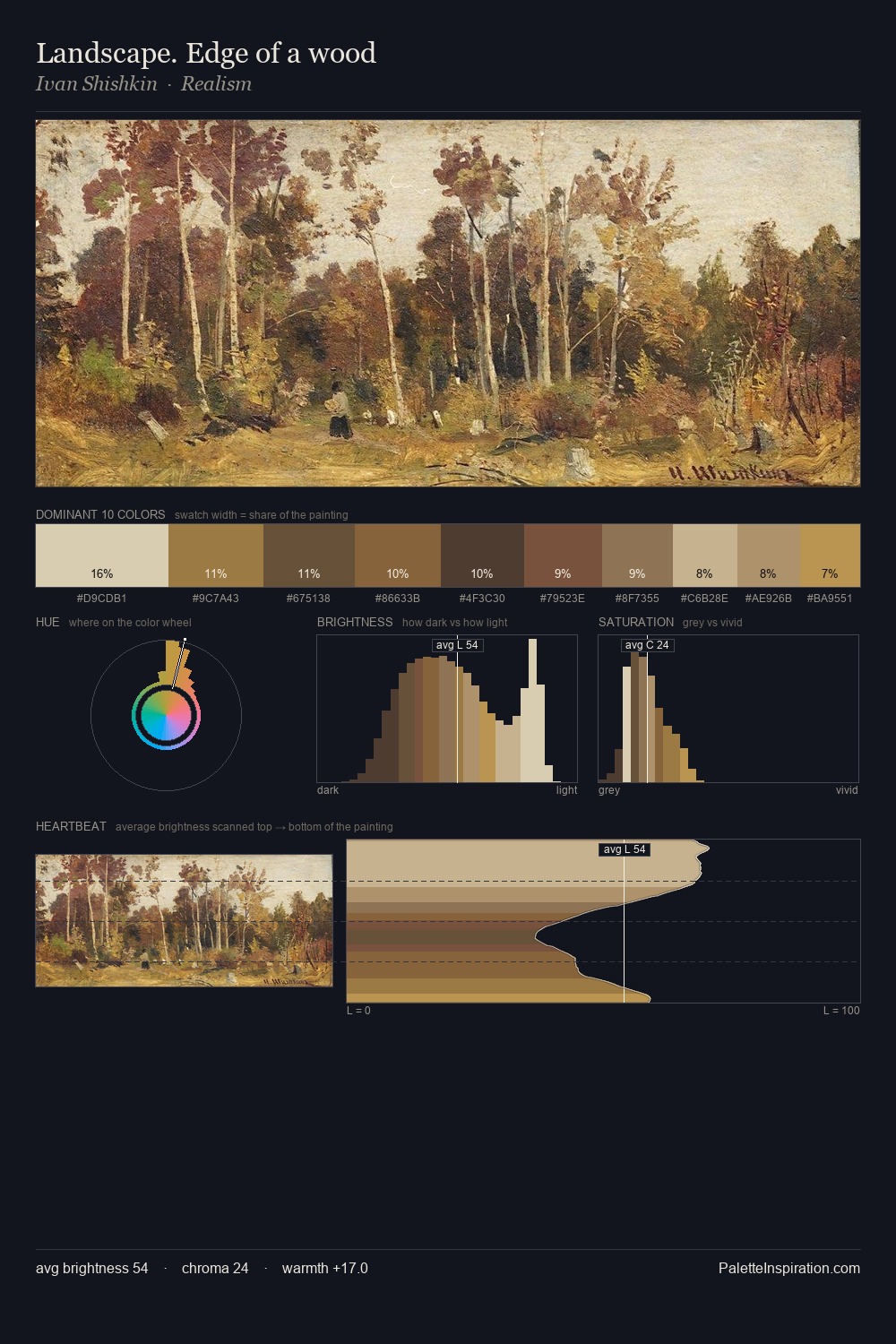This screenshot has width=896, height=1344.
Task: Click the #D9CDB1 color swatch
Action: pos(102,556)
